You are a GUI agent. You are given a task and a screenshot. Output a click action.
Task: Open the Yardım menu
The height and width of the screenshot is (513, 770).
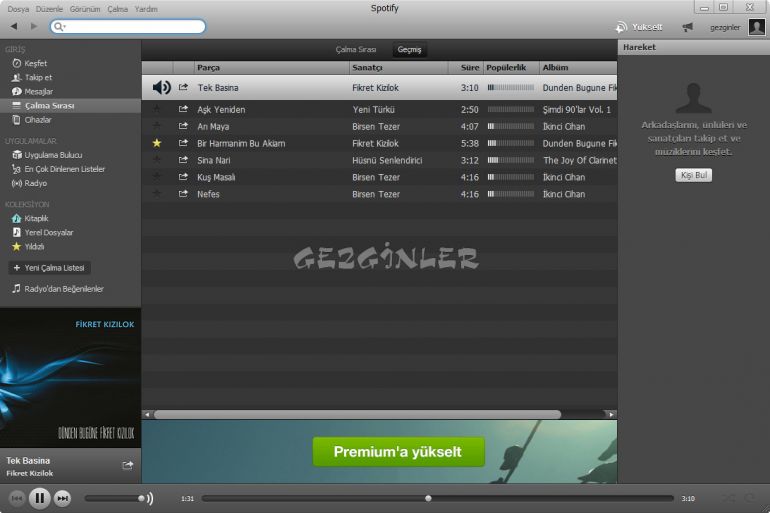[146, 9]
